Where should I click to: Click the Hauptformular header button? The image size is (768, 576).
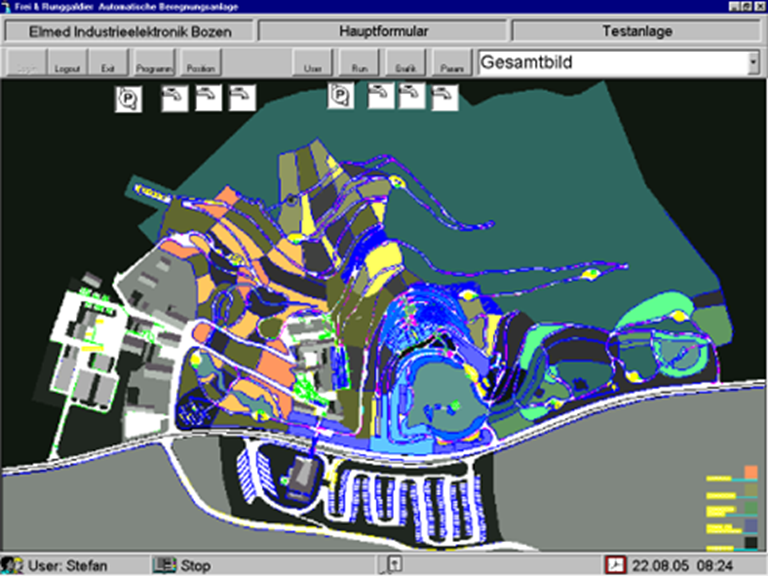(x=383, y=31)
